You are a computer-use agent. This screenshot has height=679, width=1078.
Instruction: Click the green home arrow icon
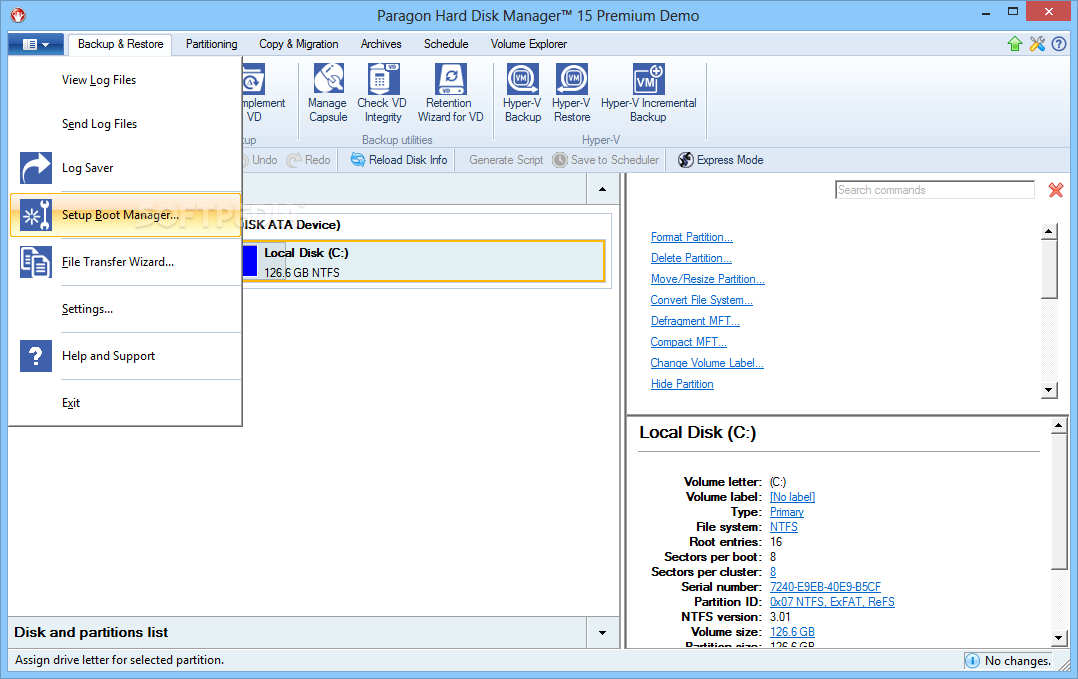1015,44
